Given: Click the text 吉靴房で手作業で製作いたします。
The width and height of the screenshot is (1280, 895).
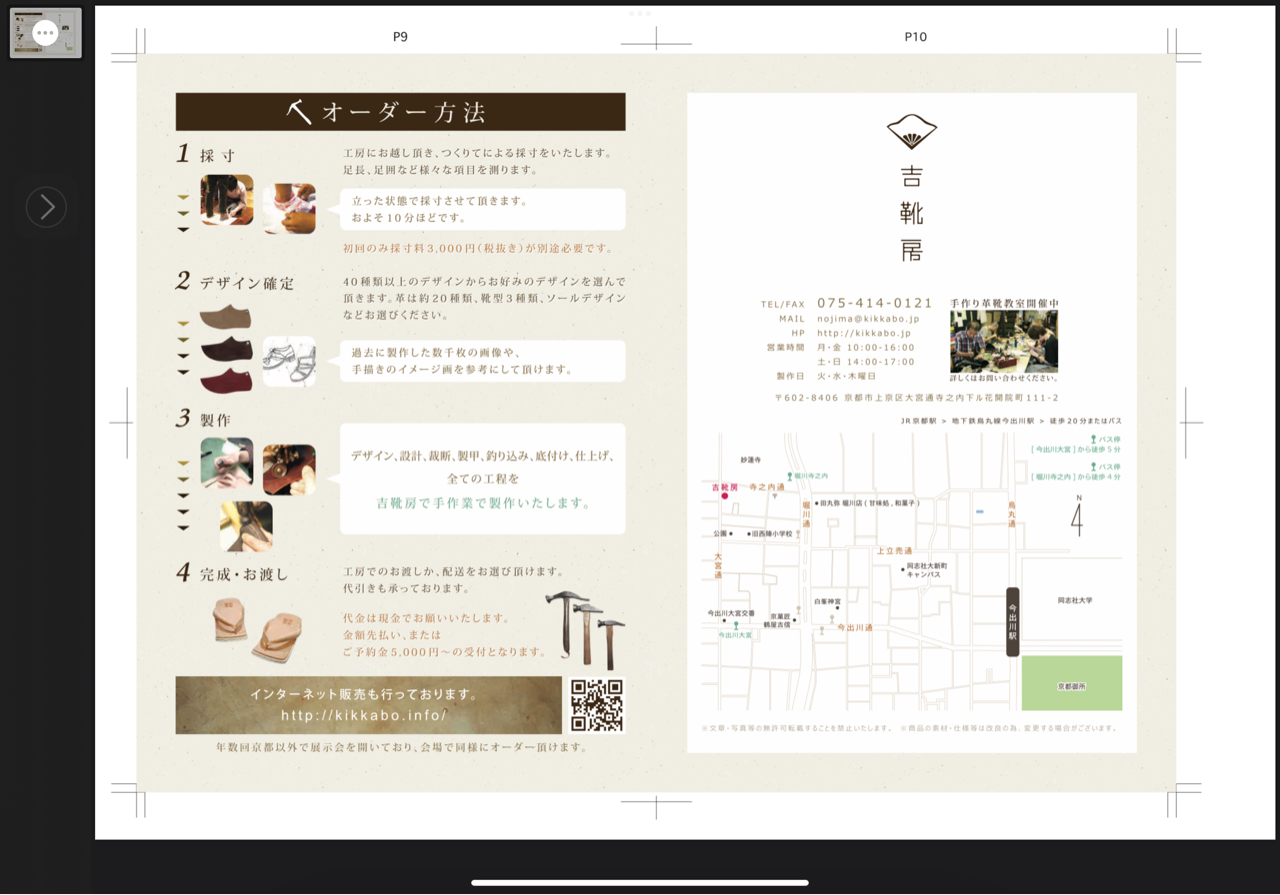Looking at the screenshot, I should tap(483, 503).
